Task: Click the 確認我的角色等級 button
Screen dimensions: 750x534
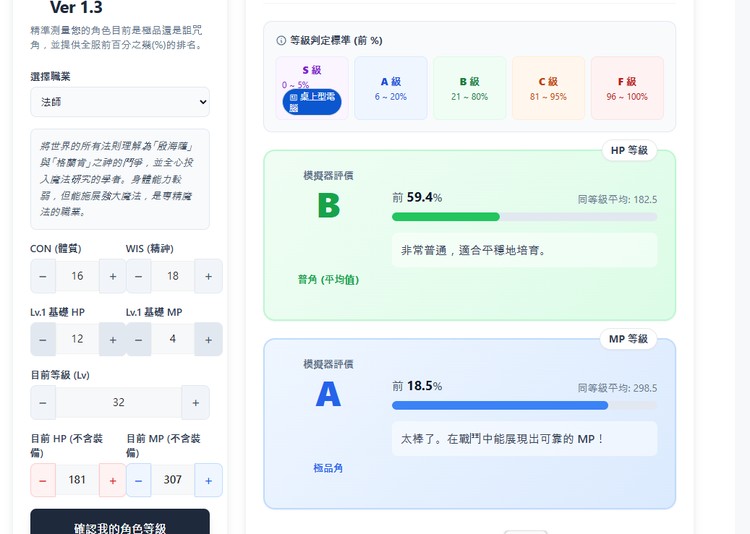Action: pos(120,523)
